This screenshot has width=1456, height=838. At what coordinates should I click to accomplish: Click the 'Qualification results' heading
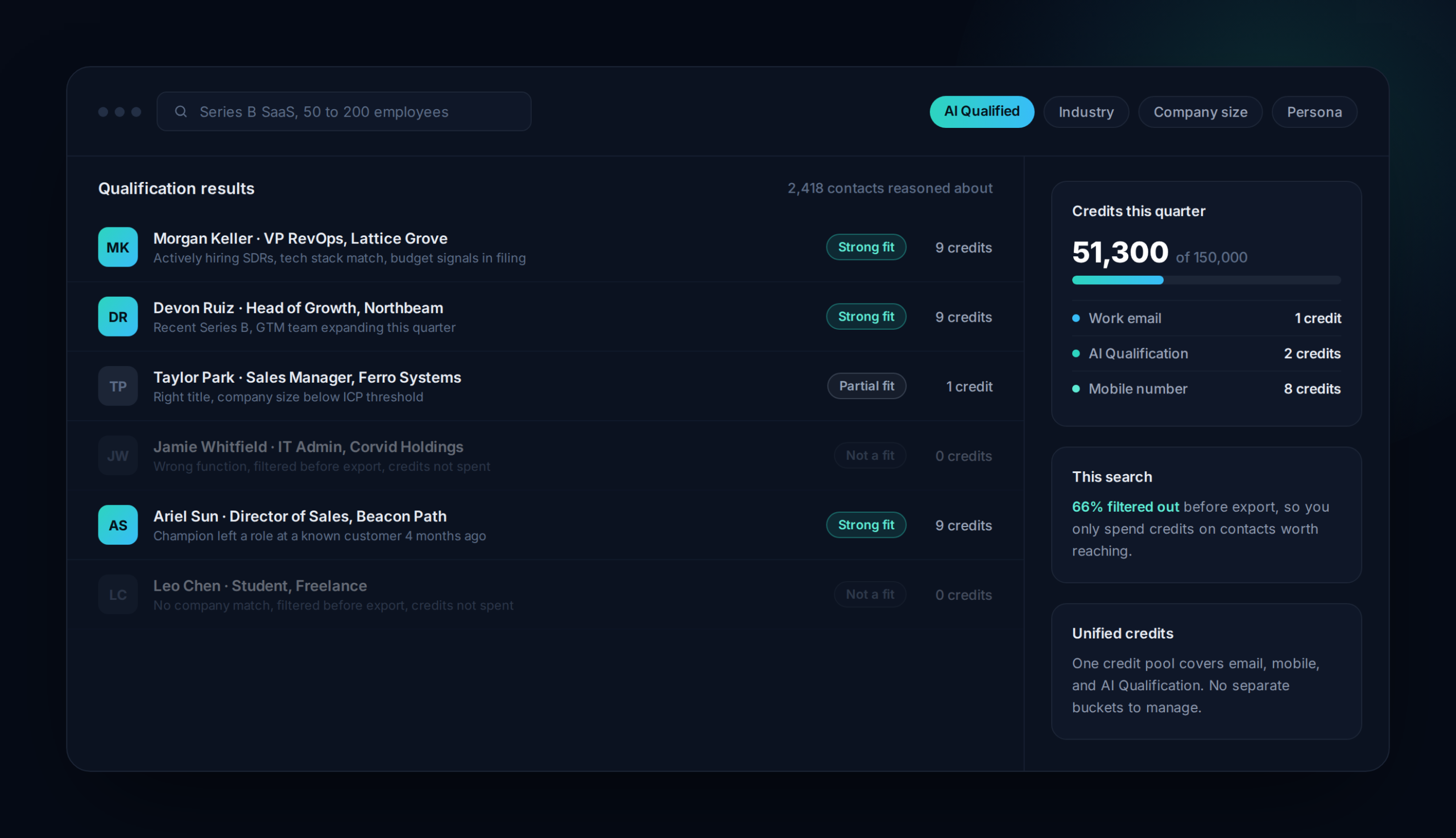click(x=176, y=188)
